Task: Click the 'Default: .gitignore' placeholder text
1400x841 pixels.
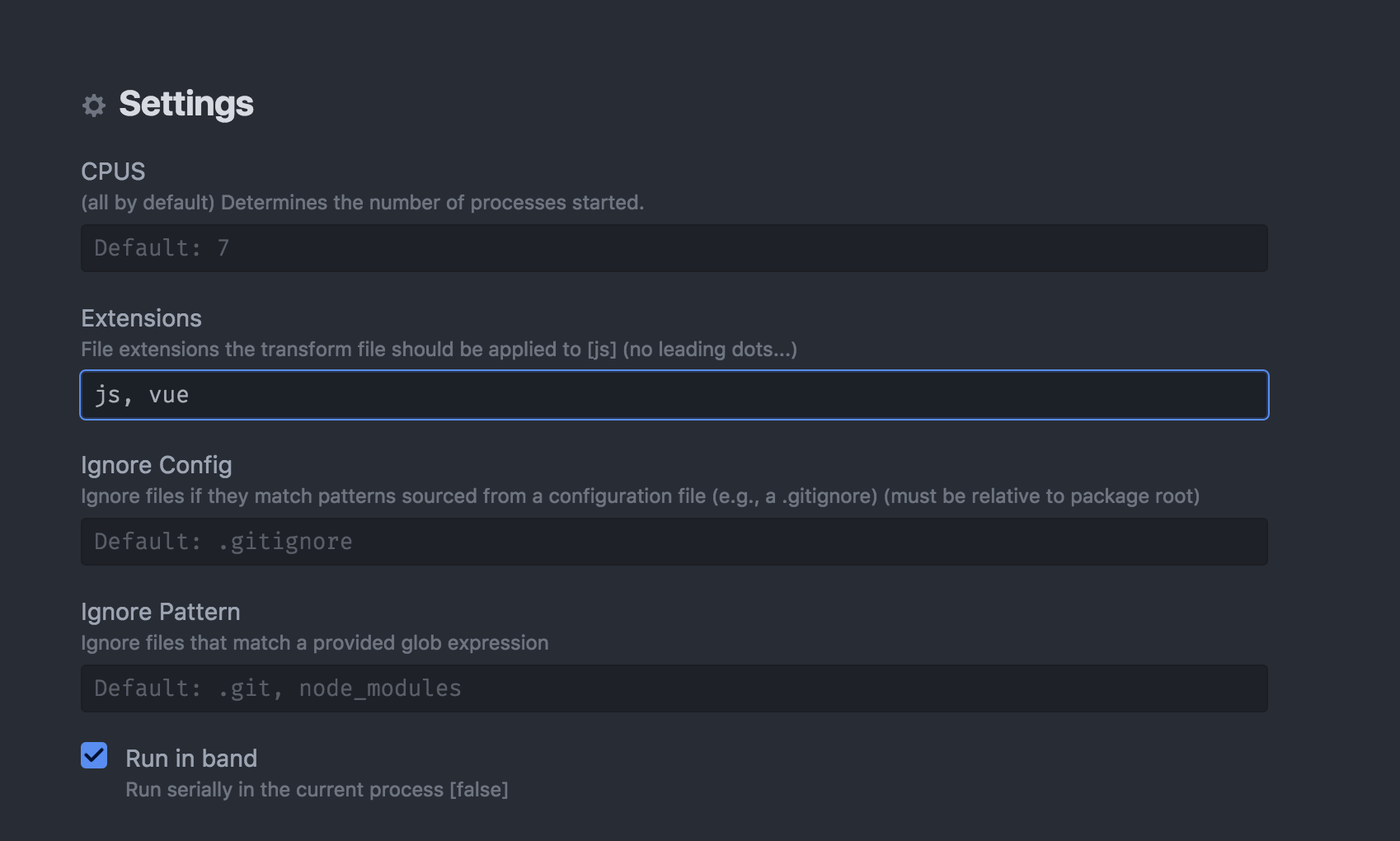Action: [223, 542]
